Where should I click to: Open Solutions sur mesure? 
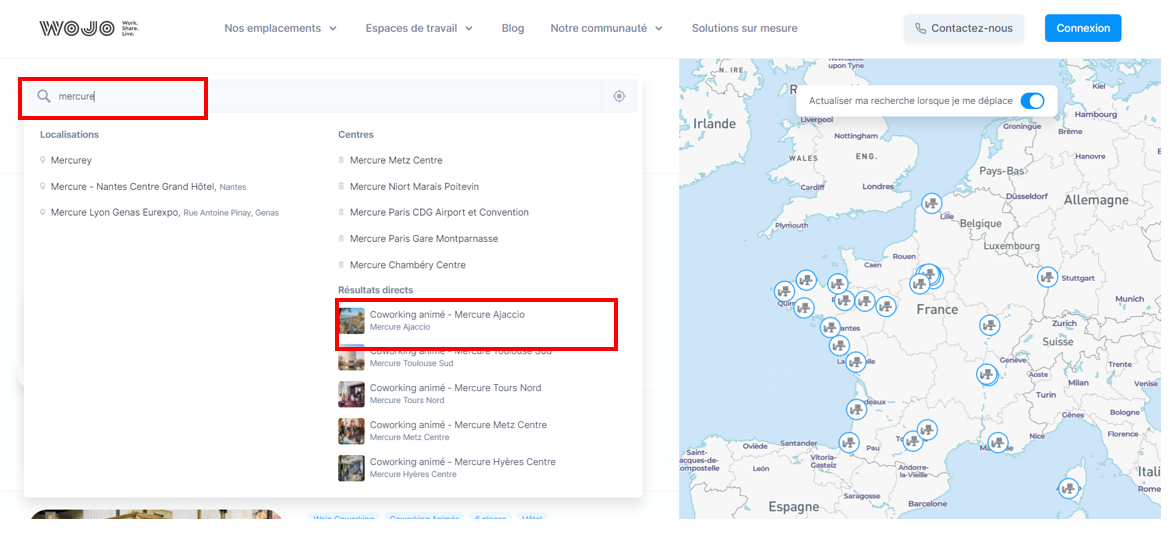tap(744, 28)
